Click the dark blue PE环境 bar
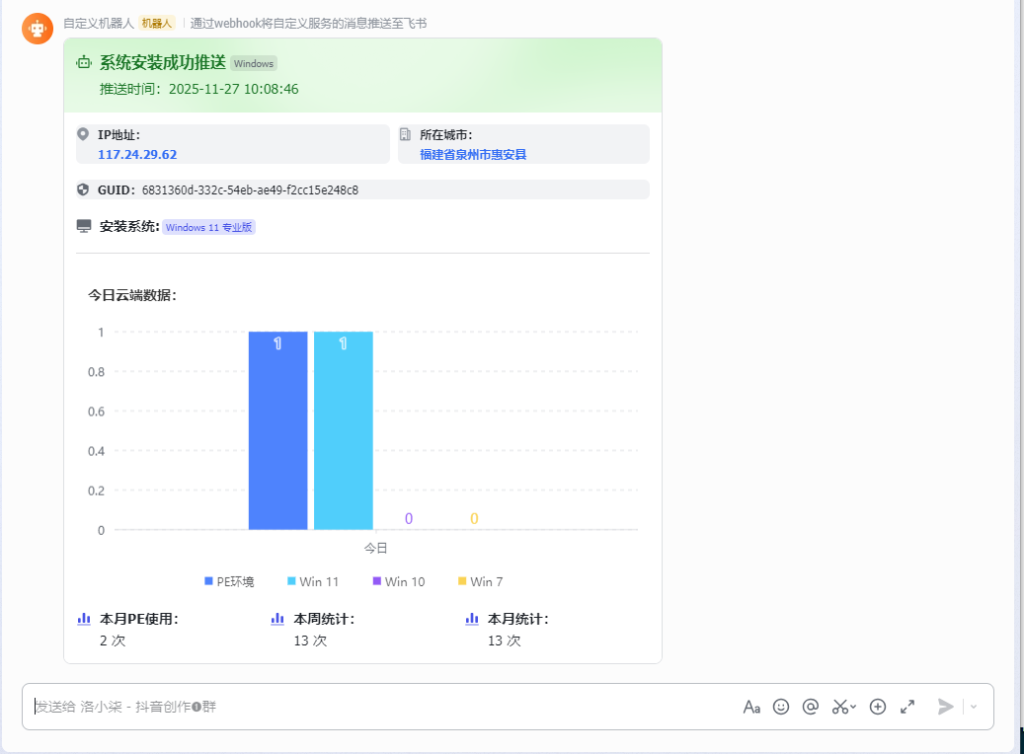Image resolution: width=1024 pixels, height=754 pixels. pyautogui.click(x=278, y=430)
